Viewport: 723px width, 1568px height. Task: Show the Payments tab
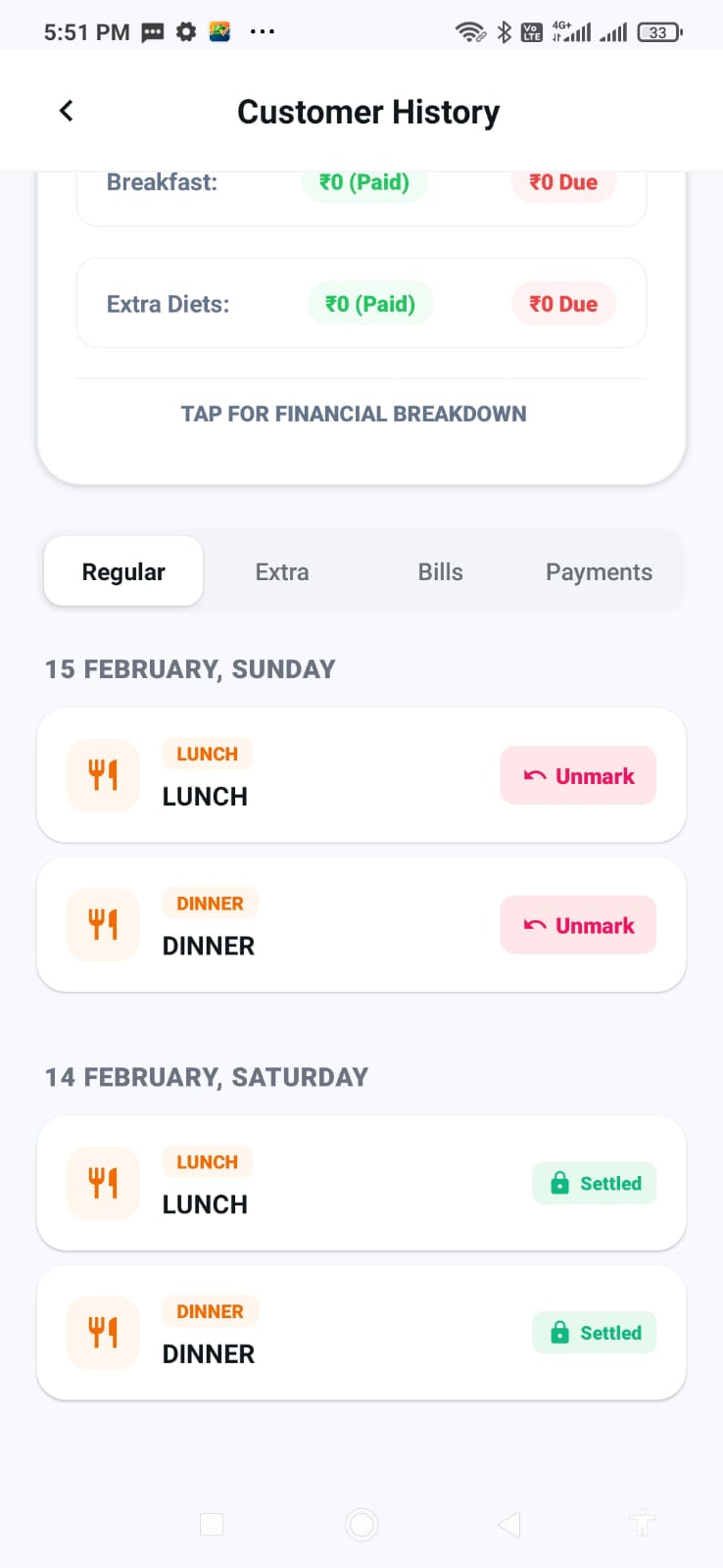[599, 572]
